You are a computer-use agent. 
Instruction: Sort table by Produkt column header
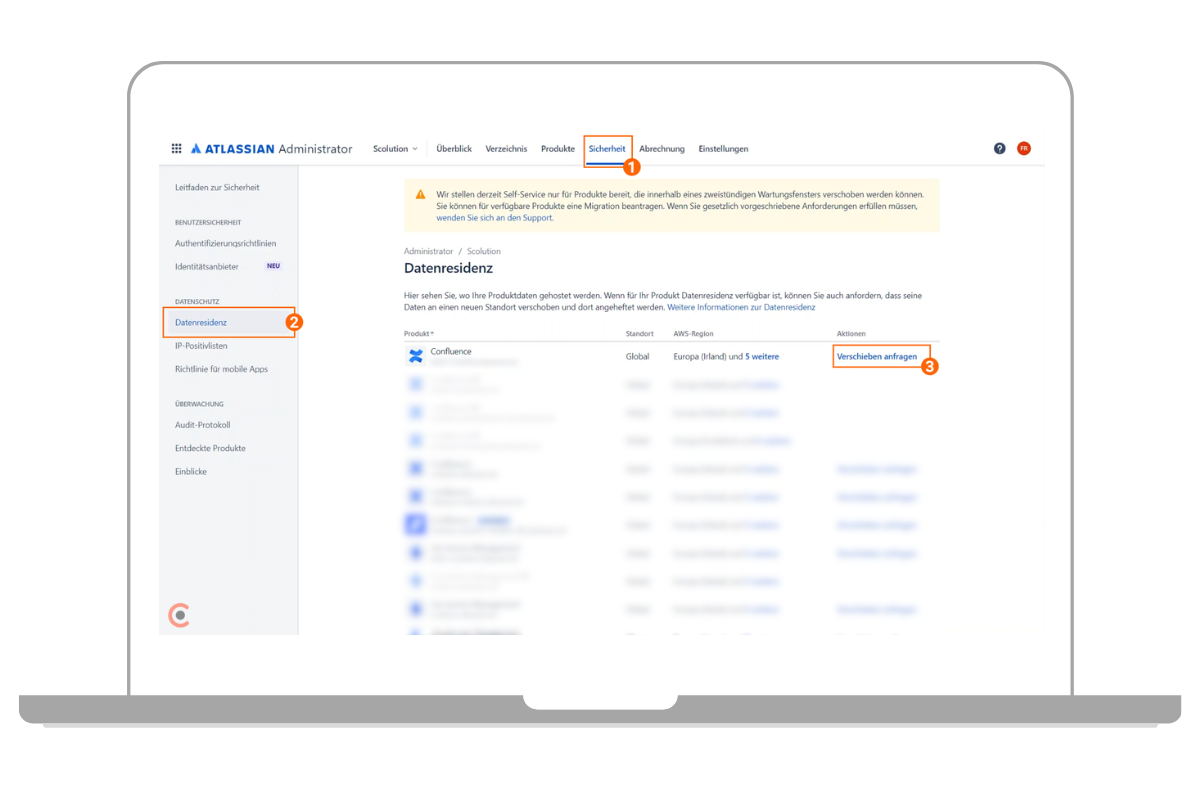coord(419,333)
